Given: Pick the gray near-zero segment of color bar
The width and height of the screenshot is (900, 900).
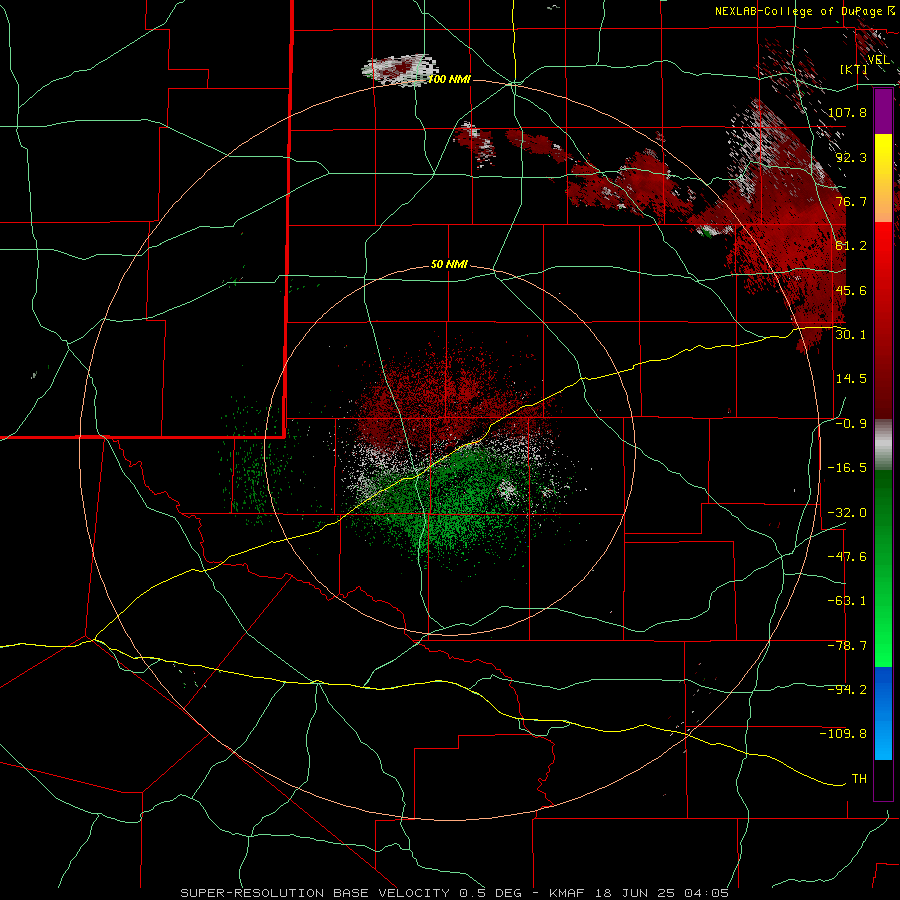Looking at the screenshot, I should click(883, 444).
